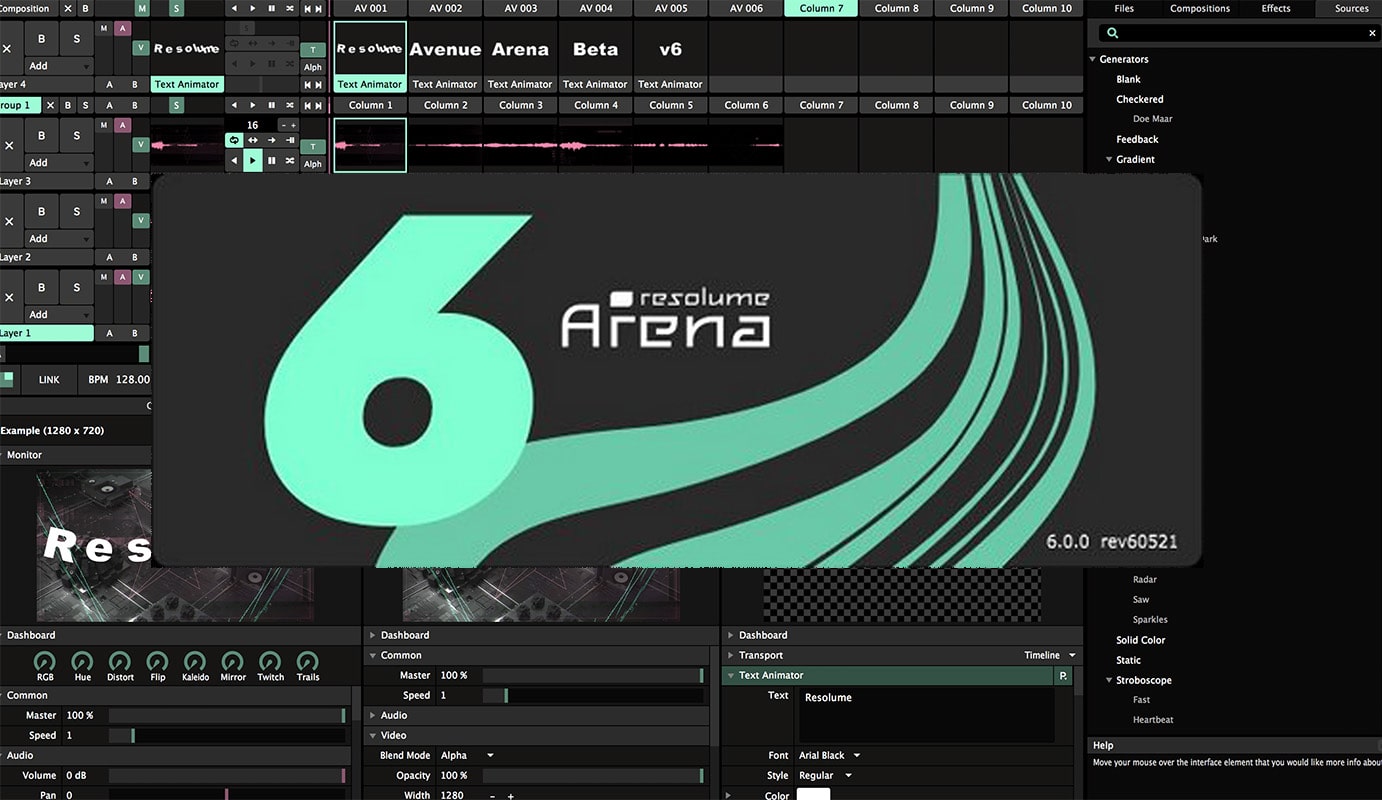The height and width of the screenshot is (800, 1382).
Task: Click the Trails dashboard knob
Action: click(x=308, y=662)
